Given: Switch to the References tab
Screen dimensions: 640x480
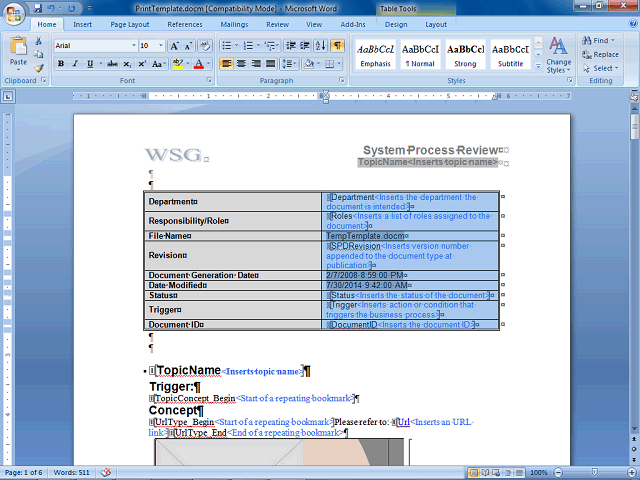Looking at the screenshot, I should tap(185, 24).
